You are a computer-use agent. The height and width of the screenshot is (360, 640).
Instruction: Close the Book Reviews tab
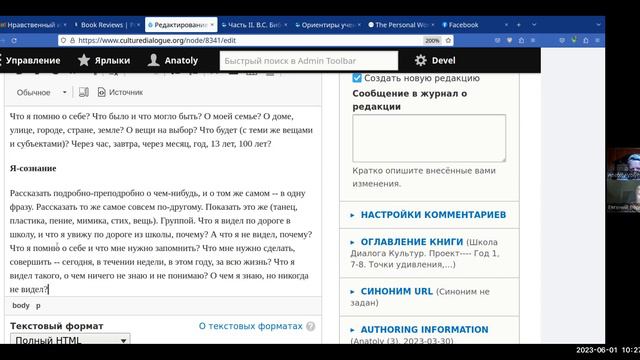coord(138,25)
